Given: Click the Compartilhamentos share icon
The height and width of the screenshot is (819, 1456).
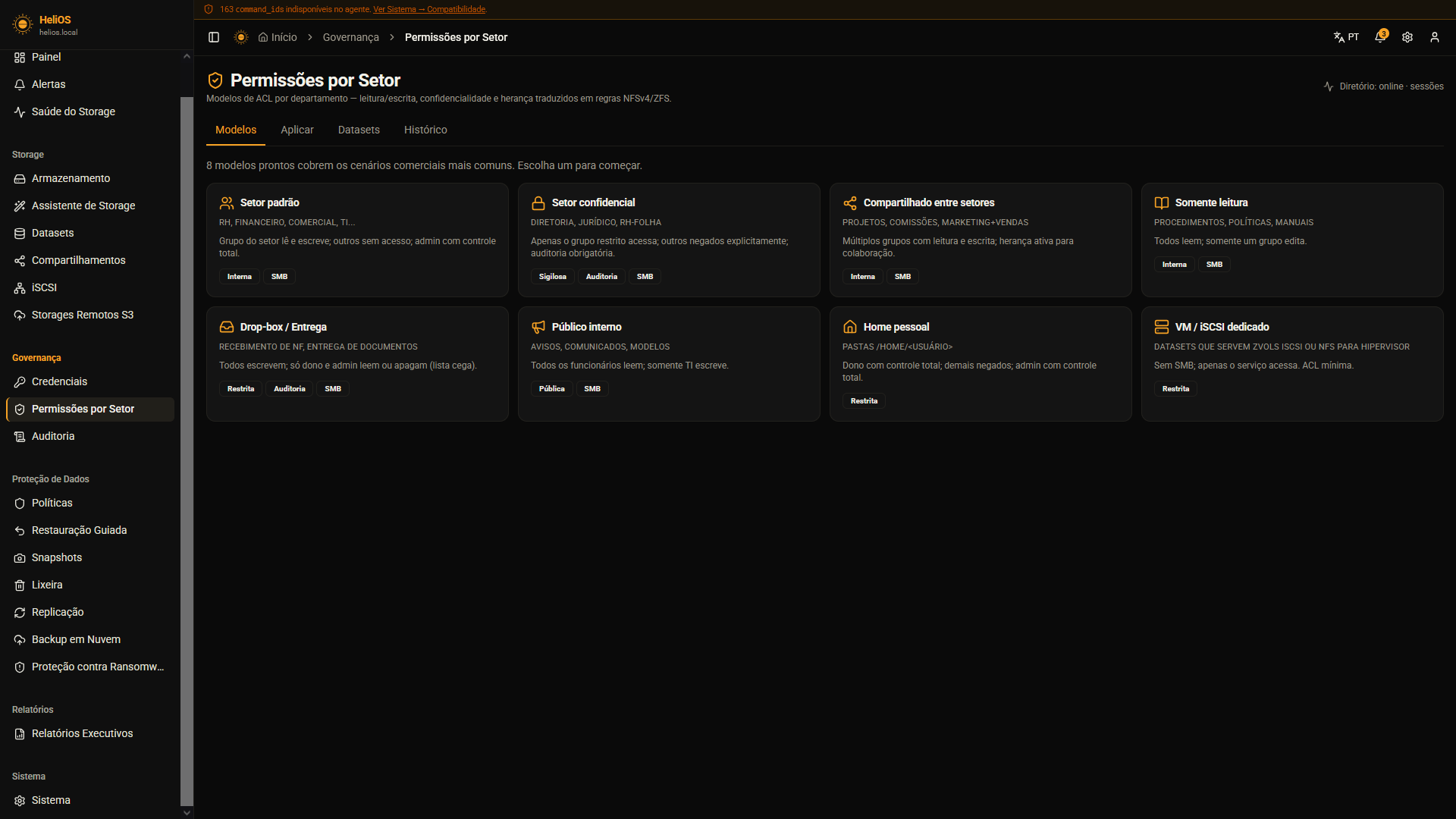Looking at the screenshot, I should (x=20, y=260).
